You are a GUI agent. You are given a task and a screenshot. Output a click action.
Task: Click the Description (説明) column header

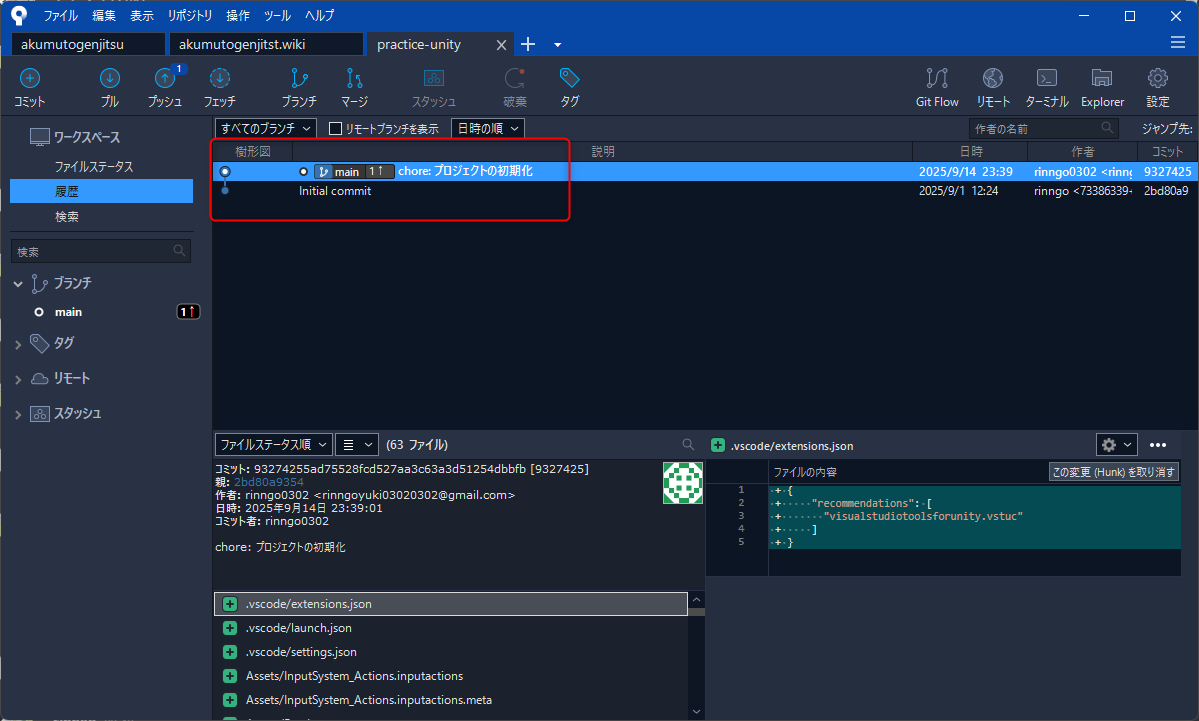point(603,151)
